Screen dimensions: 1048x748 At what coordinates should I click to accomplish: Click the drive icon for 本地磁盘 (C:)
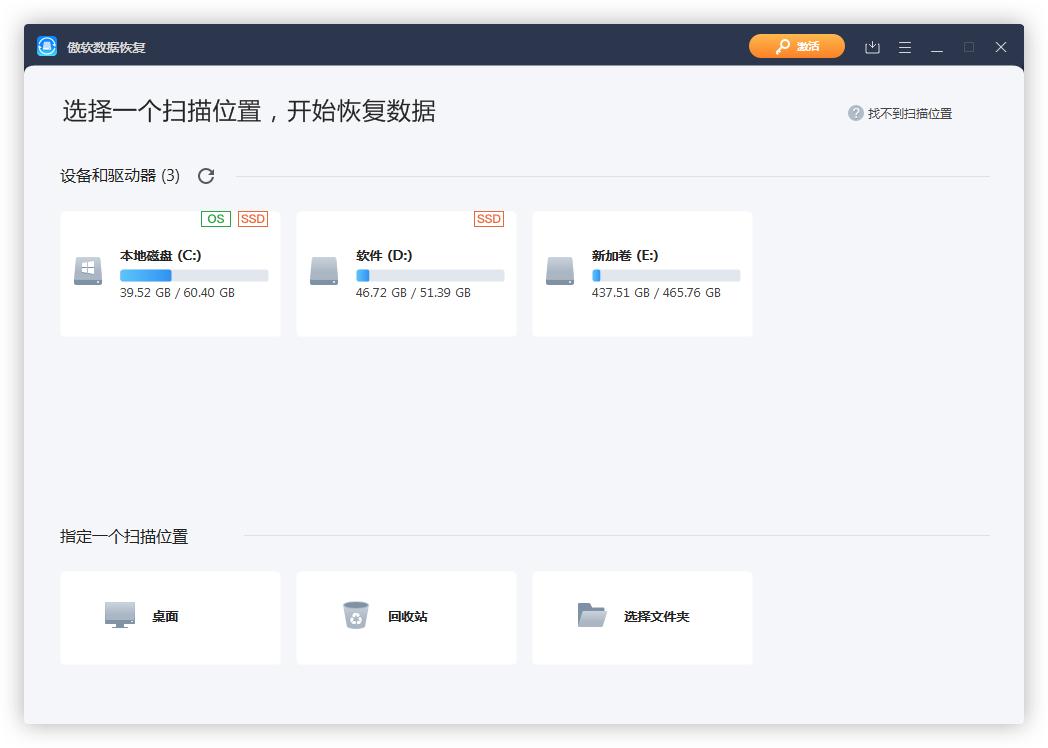[87, 270]
